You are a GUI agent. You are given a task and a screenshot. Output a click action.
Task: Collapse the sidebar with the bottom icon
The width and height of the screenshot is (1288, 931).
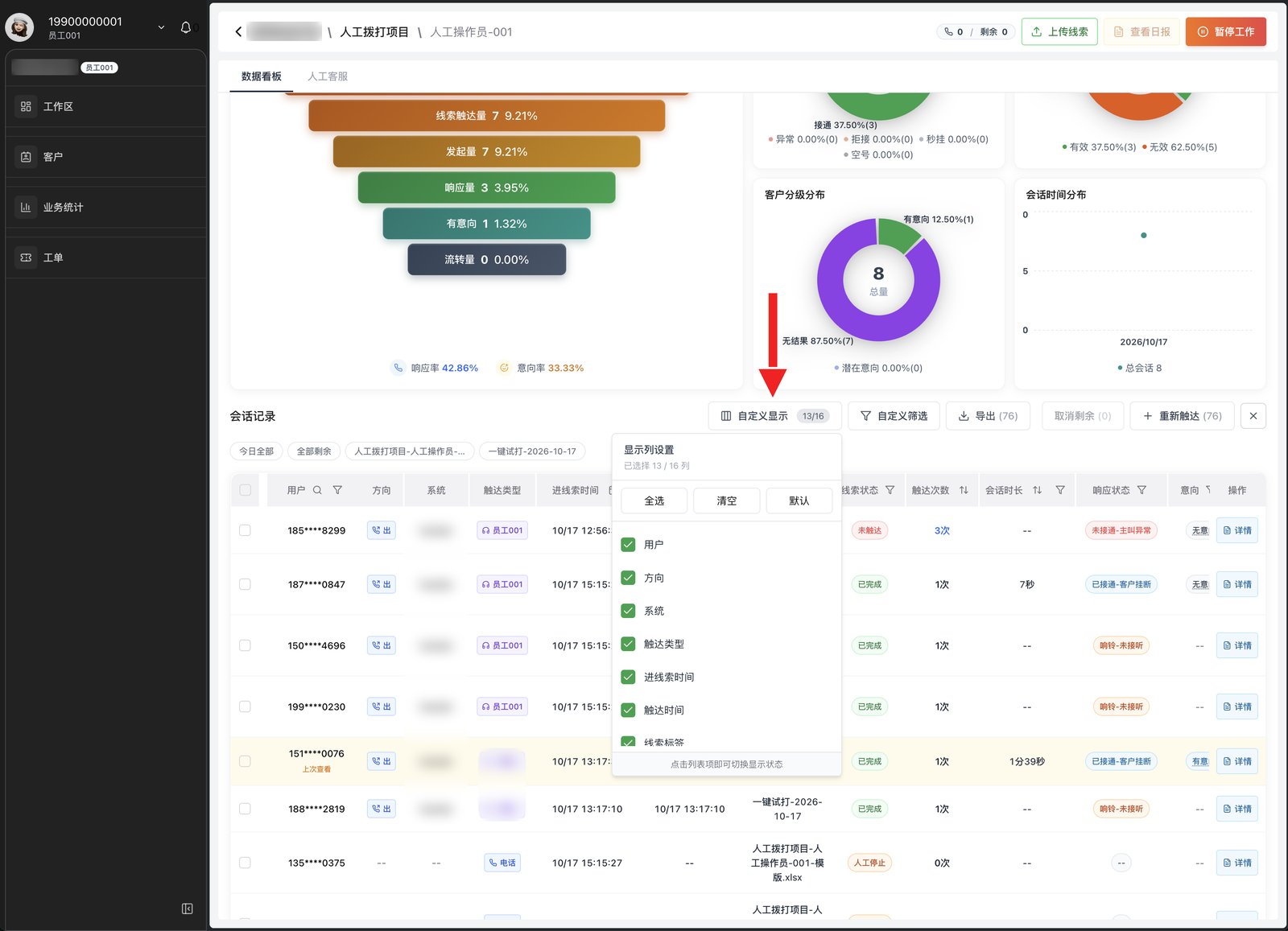(x=187, y=908)
